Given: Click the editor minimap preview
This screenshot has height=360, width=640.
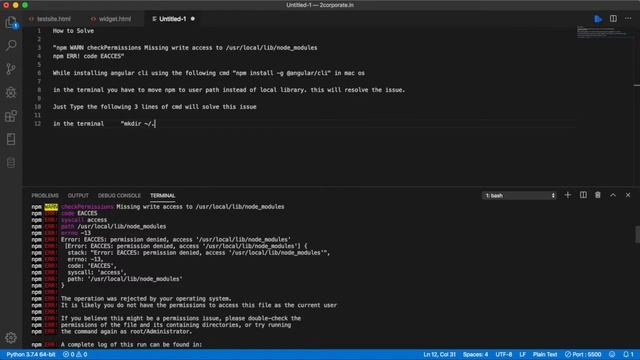Looking at the screenshot, I should point(602,32).
